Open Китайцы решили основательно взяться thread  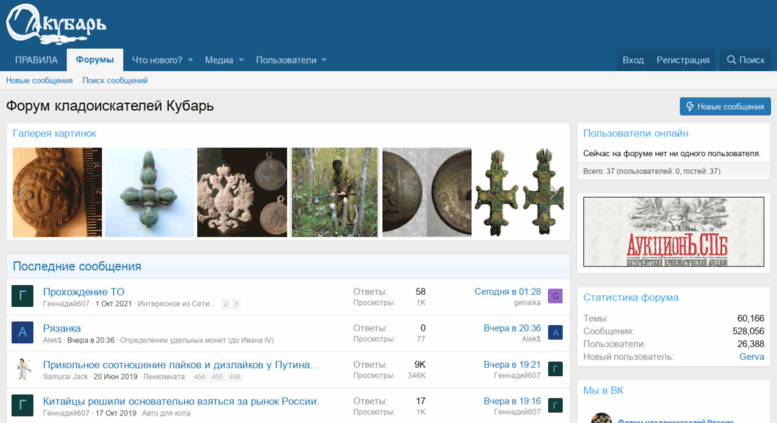181,402
